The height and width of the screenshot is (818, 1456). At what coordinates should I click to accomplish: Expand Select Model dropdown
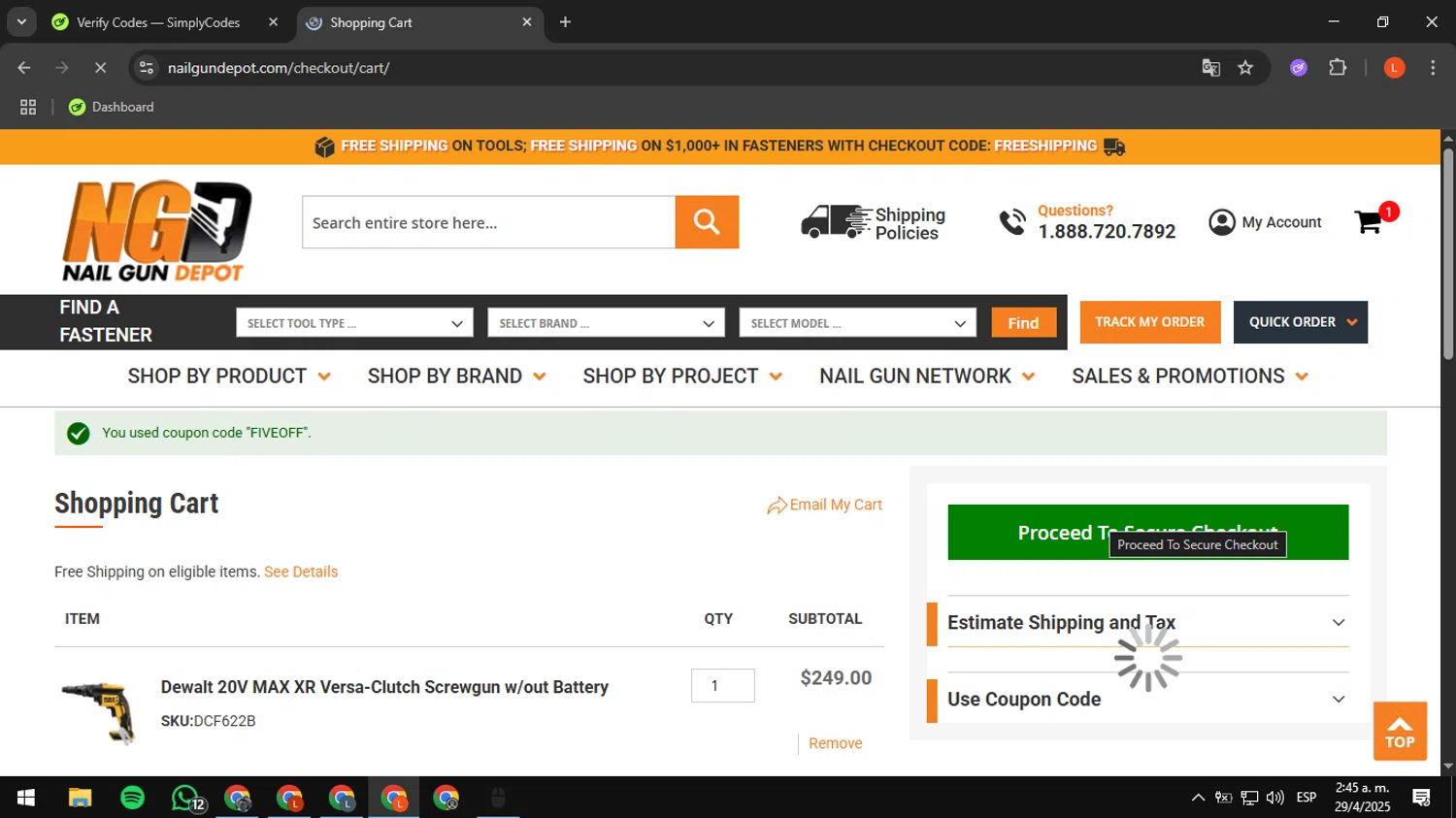tap(857, 323)
